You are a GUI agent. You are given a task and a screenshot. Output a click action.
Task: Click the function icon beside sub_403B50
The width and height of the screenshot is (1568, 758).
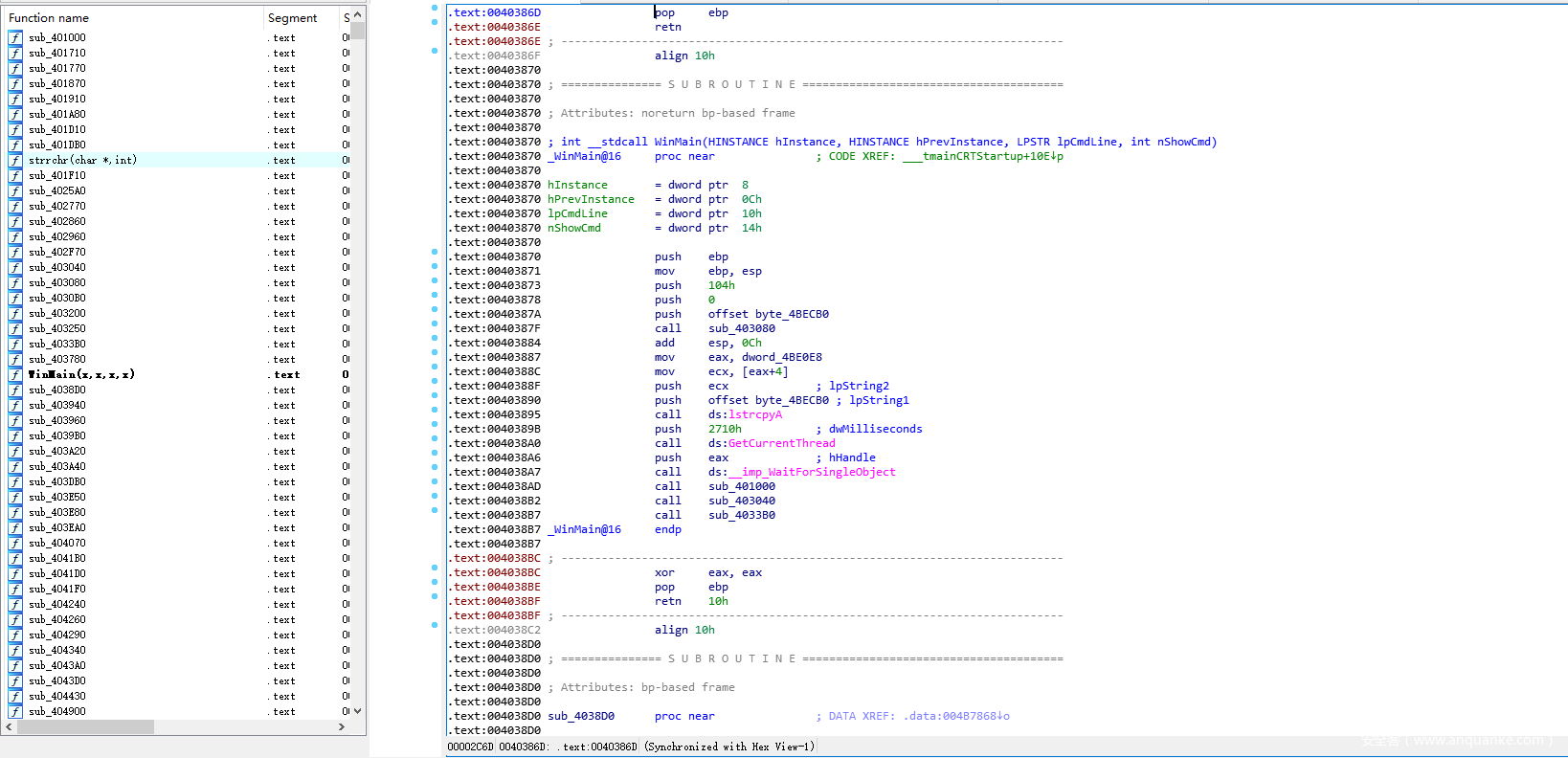tap(15, 498)
